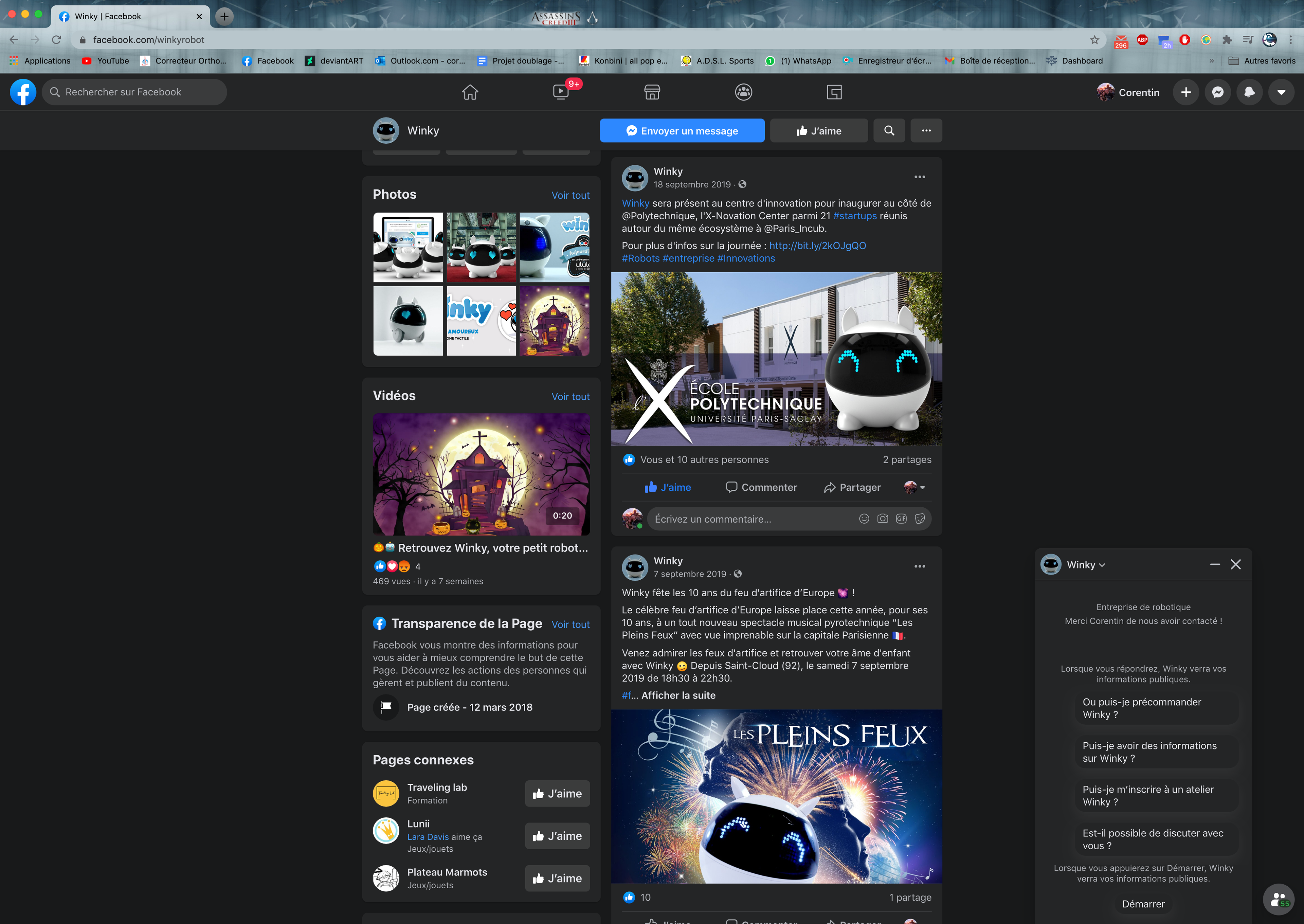Expand the account arrow menu
The width and height of the screenshot is (1304, 924).
coord(1281,92)
